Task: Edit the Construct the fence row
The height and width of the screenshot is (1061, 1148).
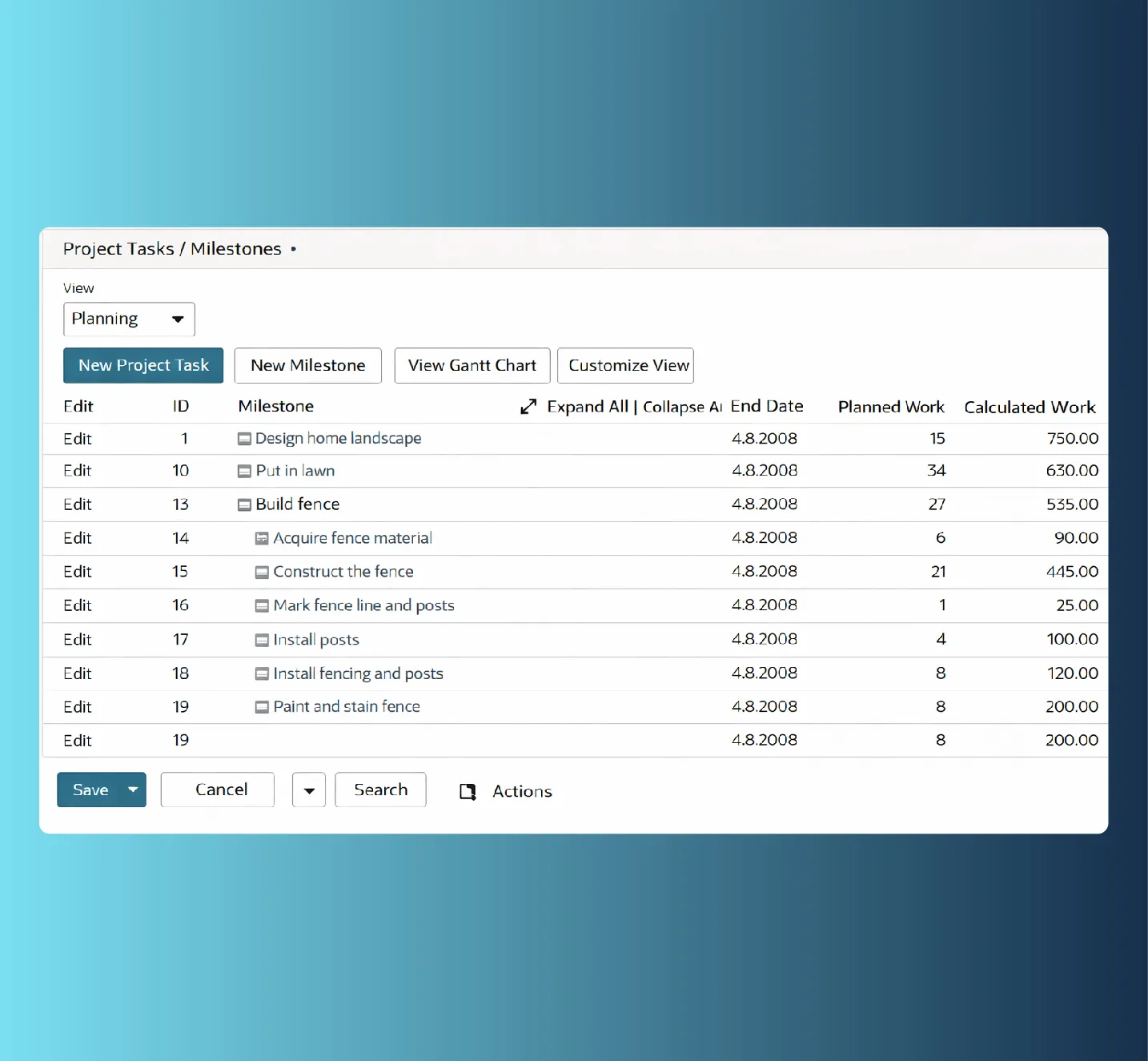Action: coord(78,572)
